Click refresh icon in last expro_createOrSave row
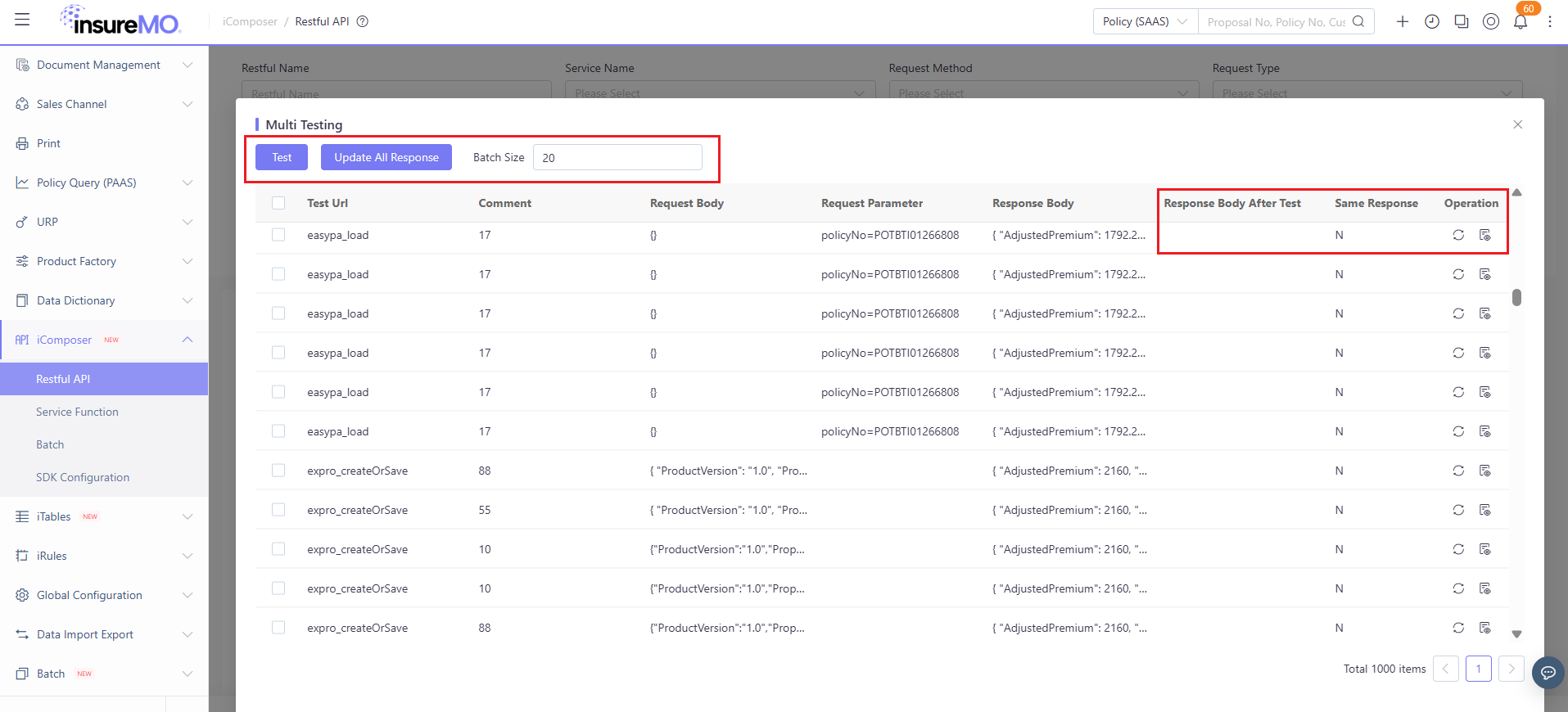This screenshot has height=712, width=1568. tap(1458, 628)
